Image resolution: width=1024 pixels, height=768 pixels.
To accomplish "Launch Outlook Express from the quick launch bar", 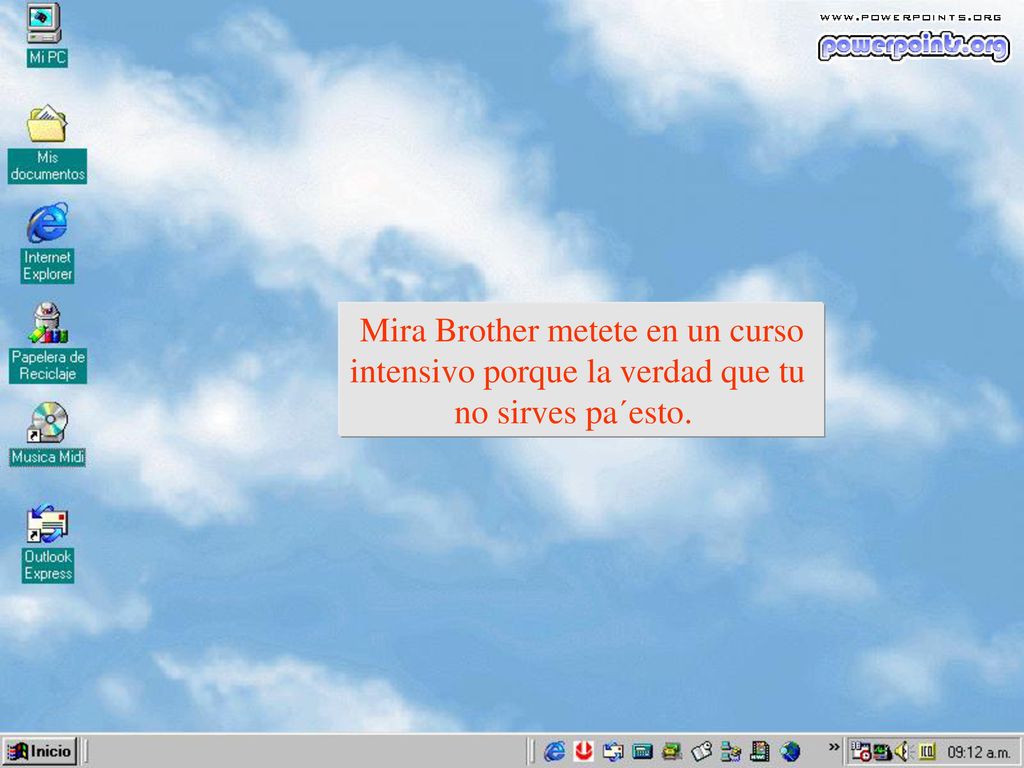I will coord(613,752).
